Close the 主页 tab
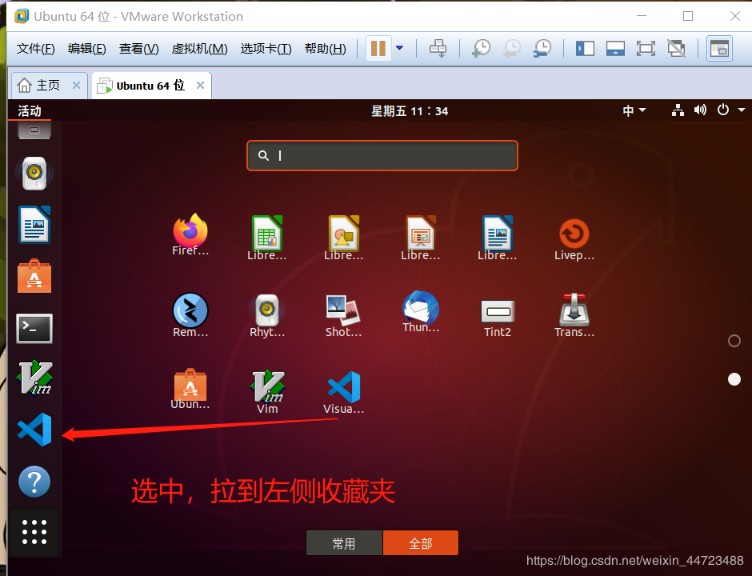This screenshot has height=576, width=752. (x=76, y=85)
